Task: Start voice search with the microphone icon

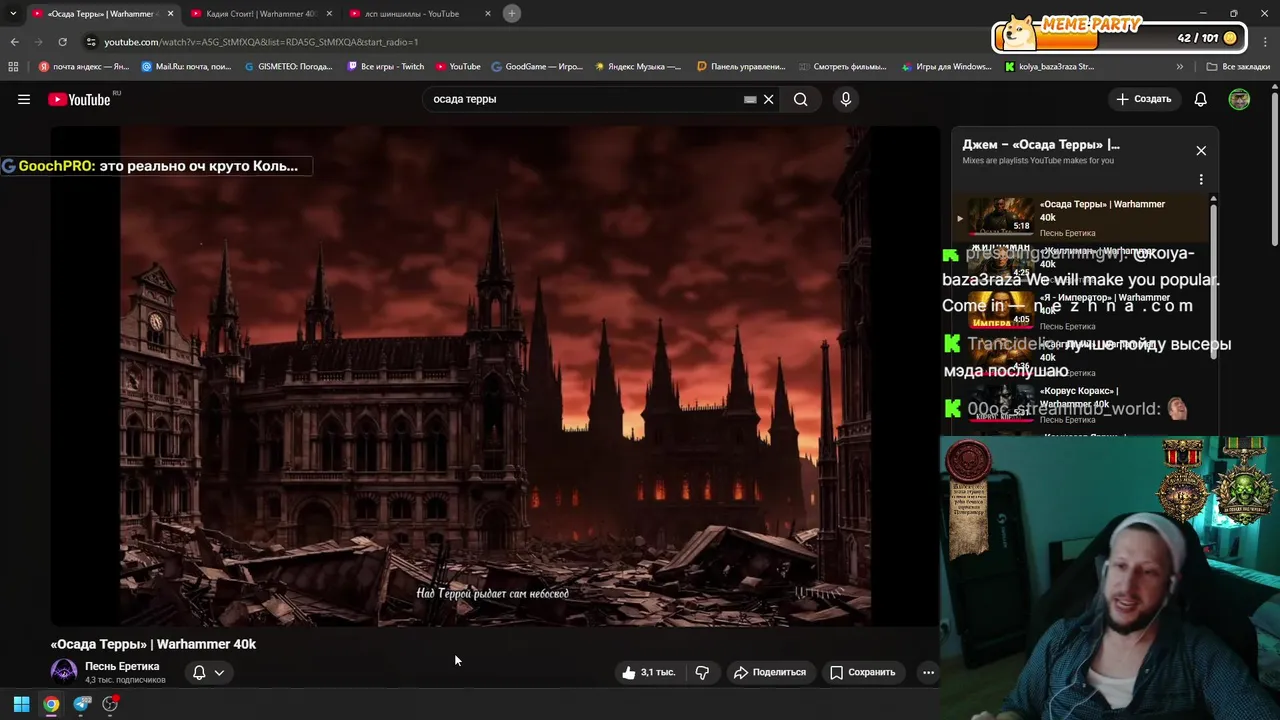Action: [x=846, y=99]
